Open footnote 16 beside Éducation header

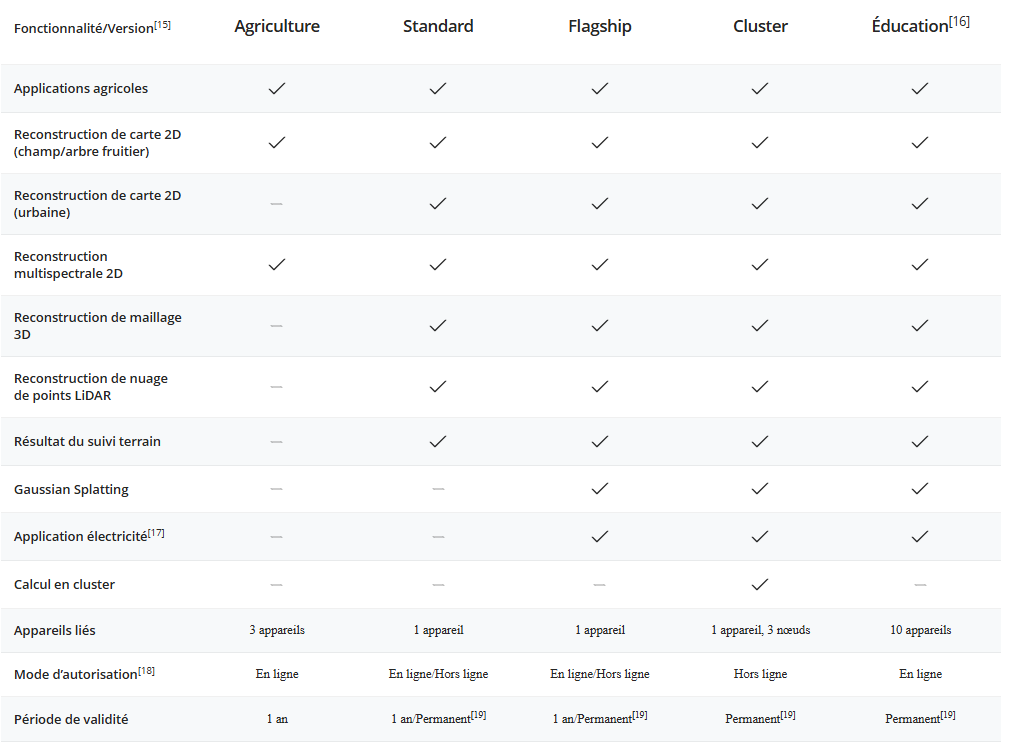[x=959, y=21]
